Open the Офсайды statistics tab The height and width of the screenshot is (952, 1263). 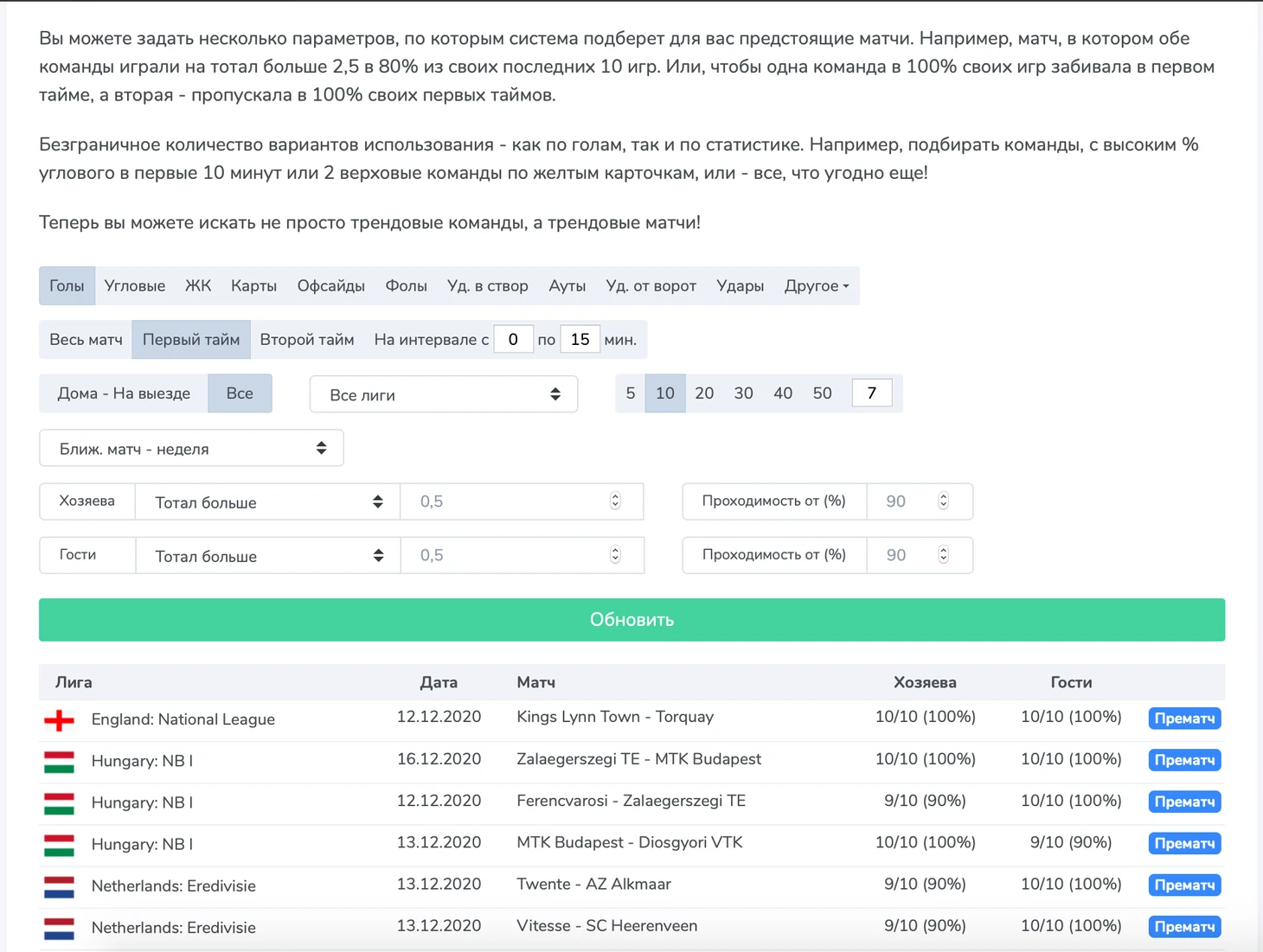coord(330,286)
